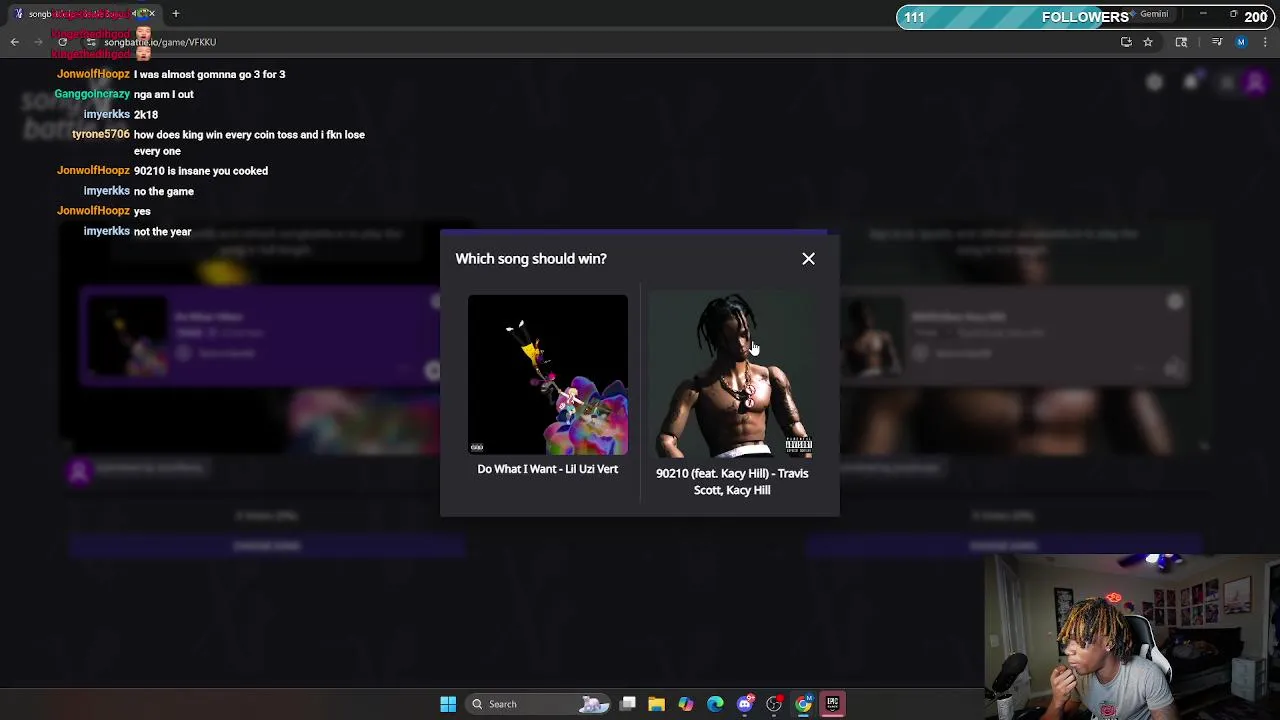Open OBS Studio from the taskbar
Screen dimensions: 1280x720
(x=774, y=704)
